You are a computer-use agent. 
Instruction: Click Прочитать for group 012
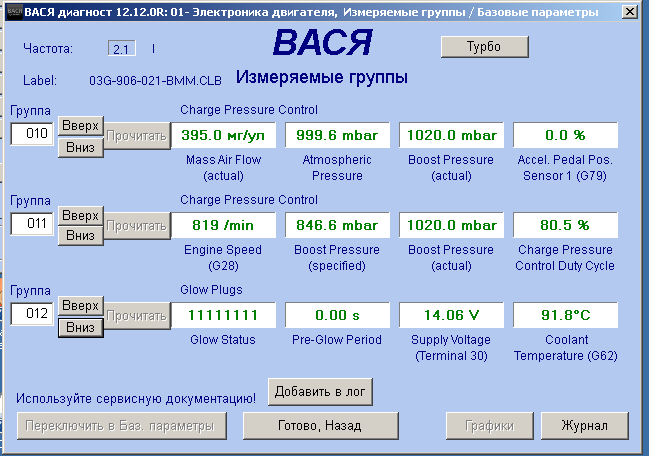tap(137, 315)
